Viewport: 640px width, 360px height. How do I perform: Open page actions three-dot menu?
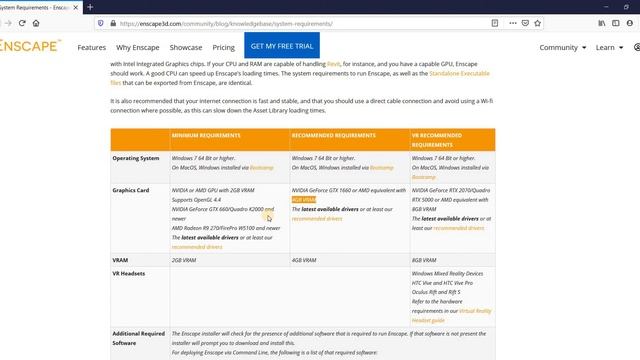coord(513,23)
